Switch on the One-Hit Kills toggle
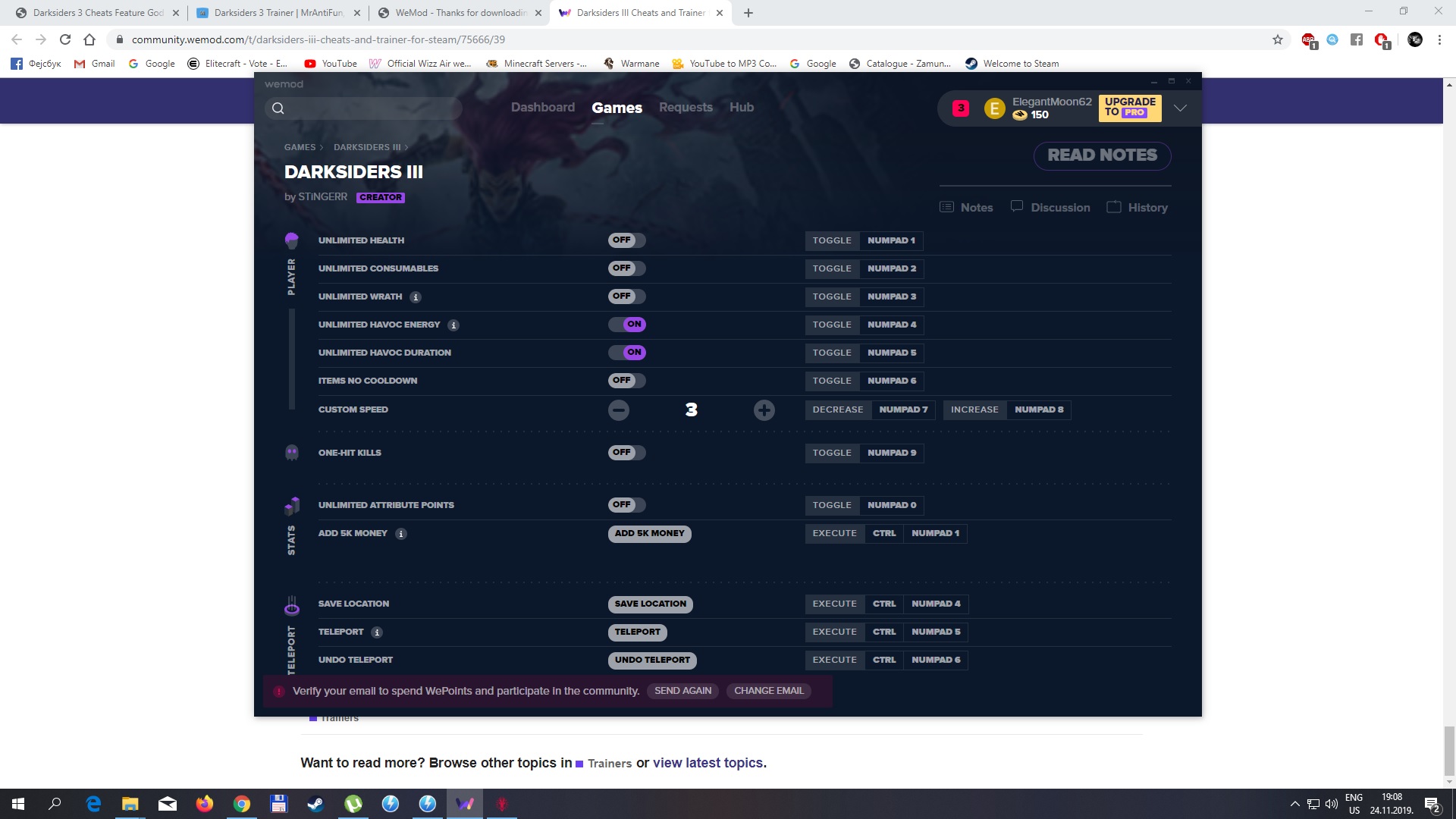The width and height of the screenshot is (1456, 819). click(x=626, y=453)
